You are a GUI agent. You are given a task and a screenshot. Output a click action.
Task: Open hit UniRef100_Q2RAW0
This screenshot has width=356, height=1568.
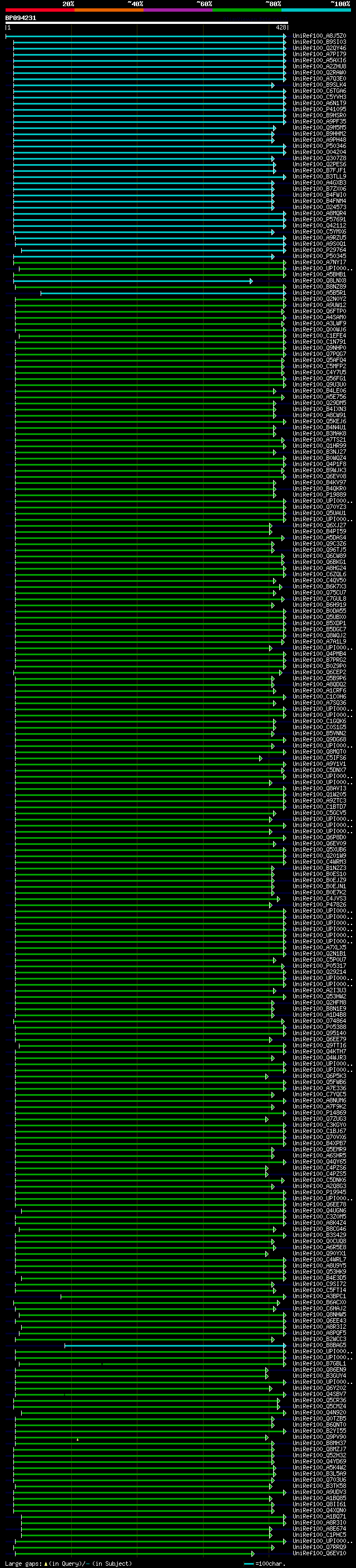coord(319,72)
